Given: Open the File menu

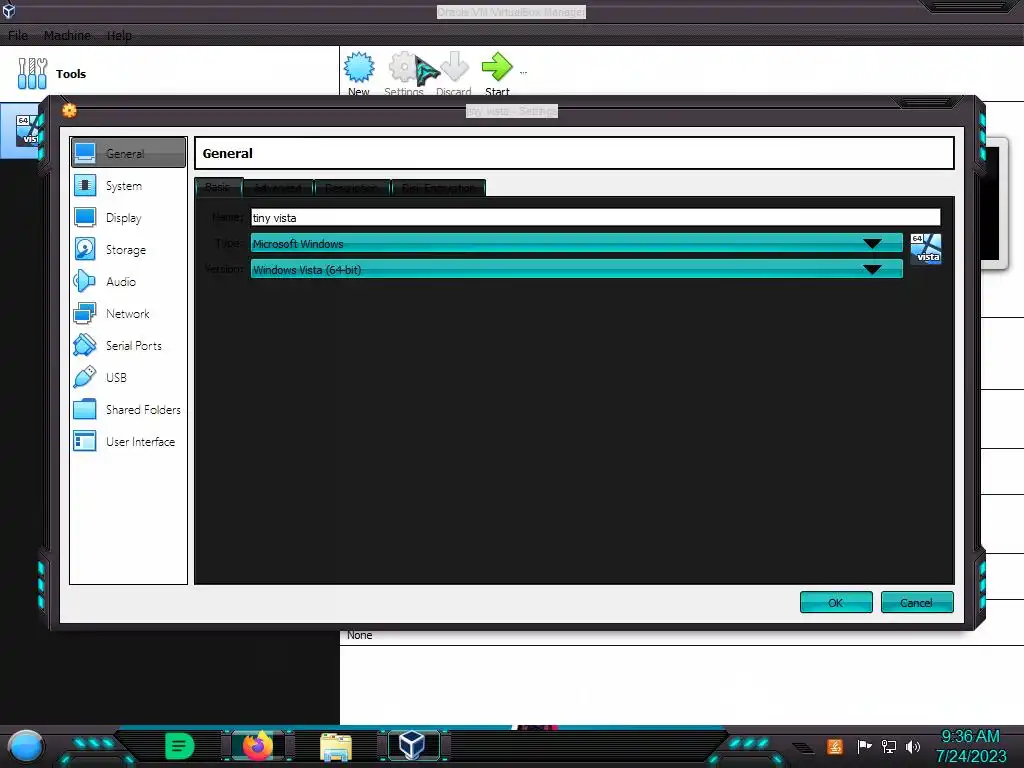Looking at the screenshot, I should [18, 35].
